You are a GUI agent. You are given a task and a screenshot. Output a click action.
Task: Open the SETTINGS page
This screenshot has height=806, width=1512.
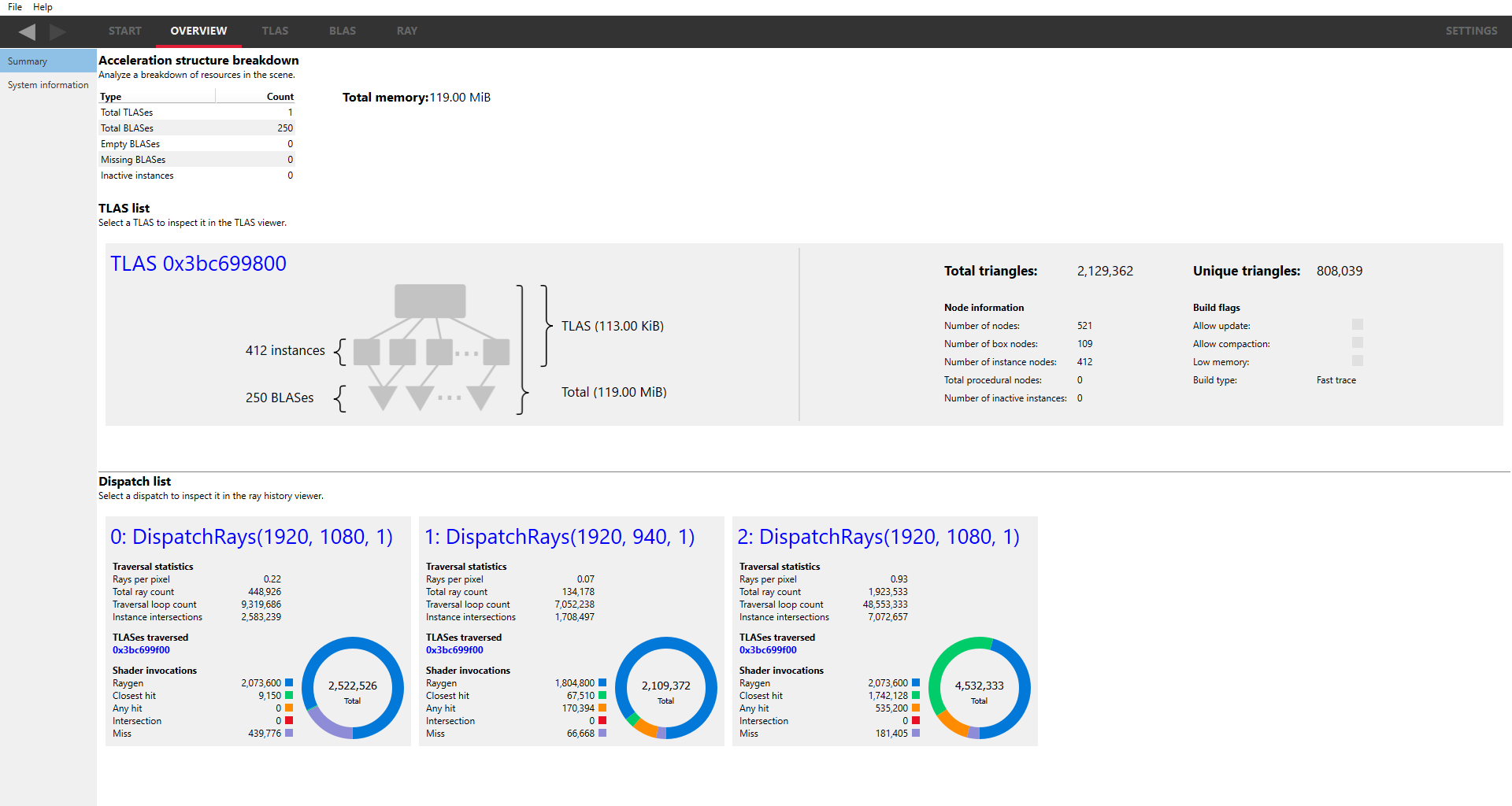pos(1470,31)
